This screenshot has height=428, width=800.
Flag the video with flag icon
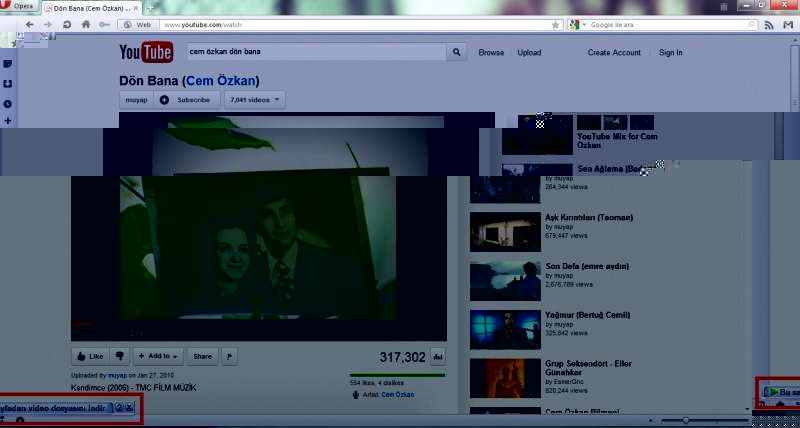point(229,357)
